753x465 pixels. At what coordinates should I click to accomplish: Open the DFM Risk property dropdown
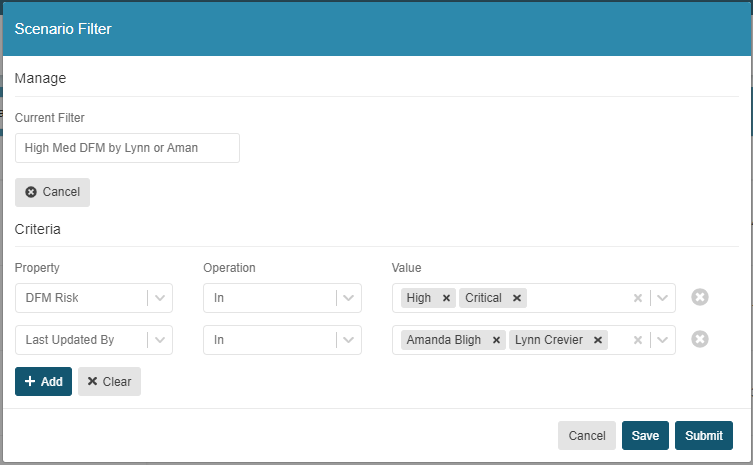94,298
